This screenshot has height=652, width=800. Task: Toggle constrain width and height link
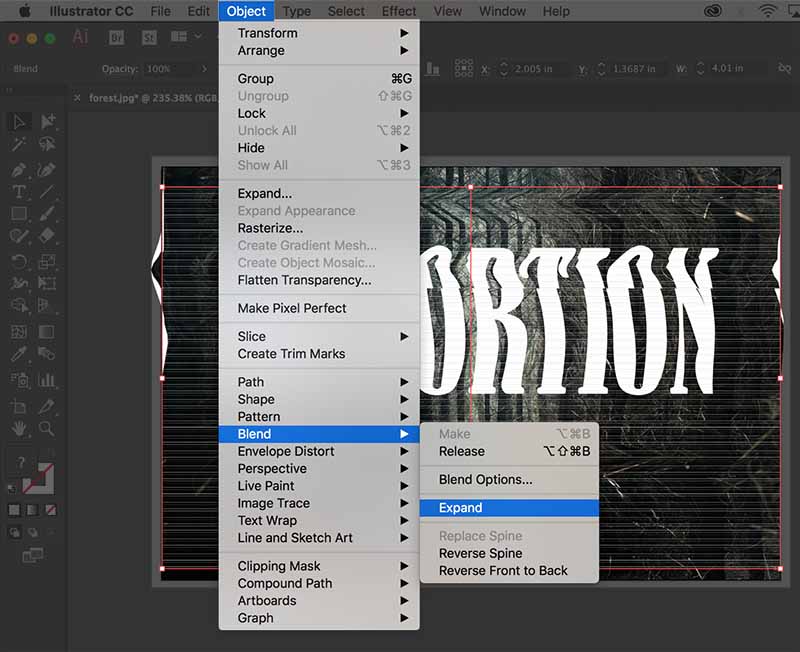(784, 68)
